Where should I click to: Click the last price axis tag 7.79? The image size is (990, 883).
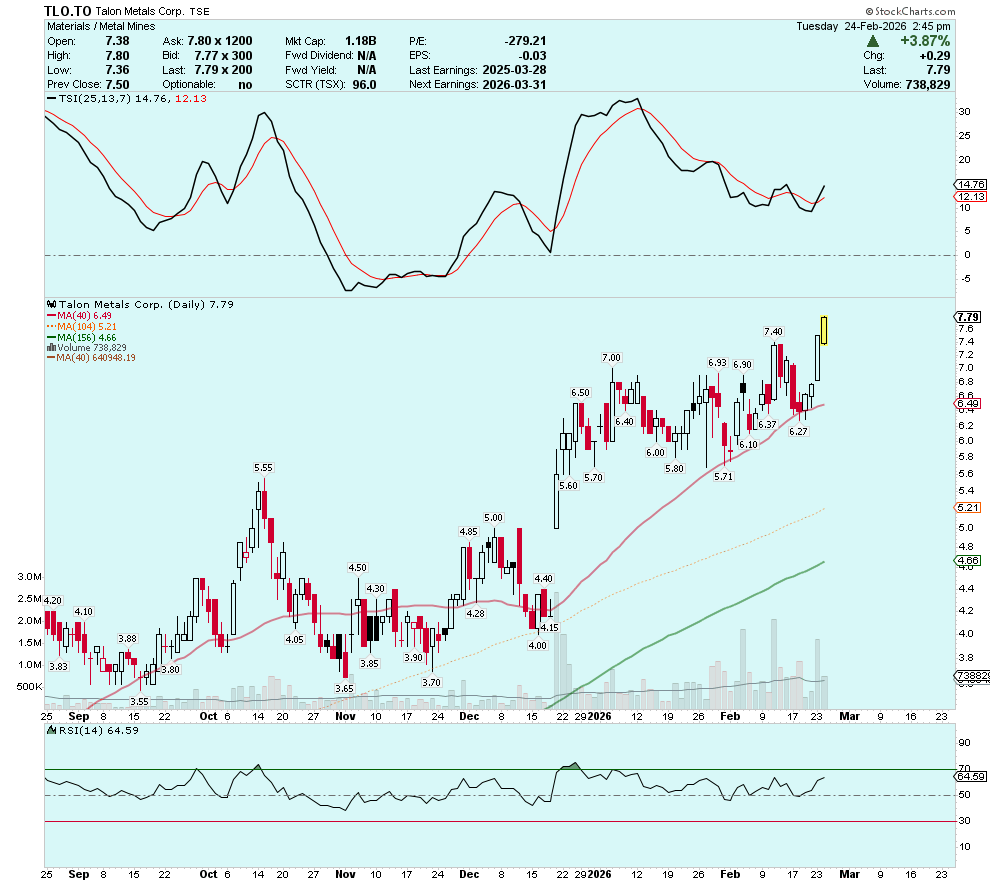(968, 317)
